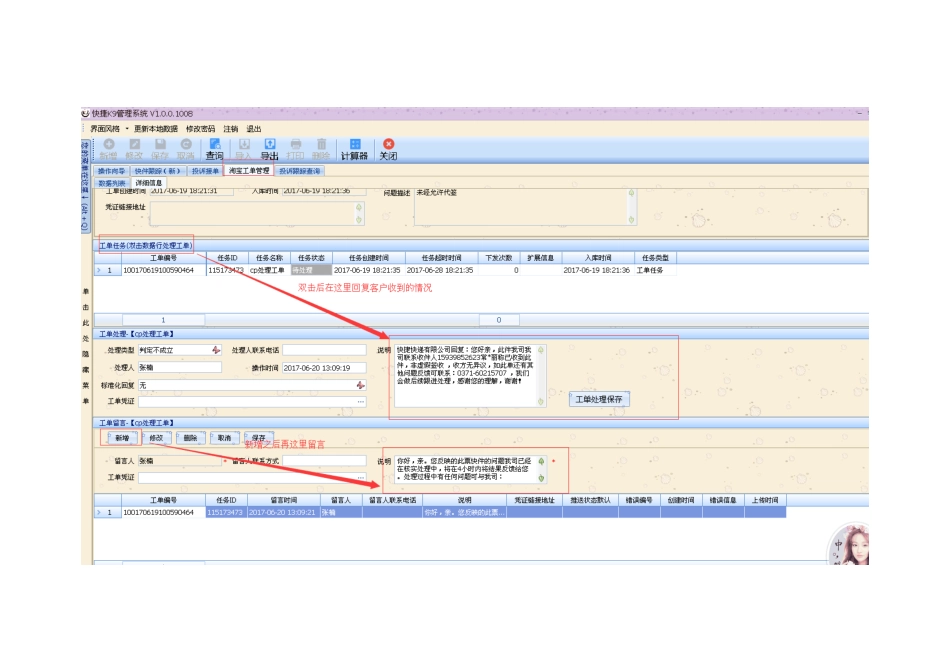Open the 计算器 calculator tool
Image resolution: width=950 pixels, height=672 pixels.
(354, 149)
